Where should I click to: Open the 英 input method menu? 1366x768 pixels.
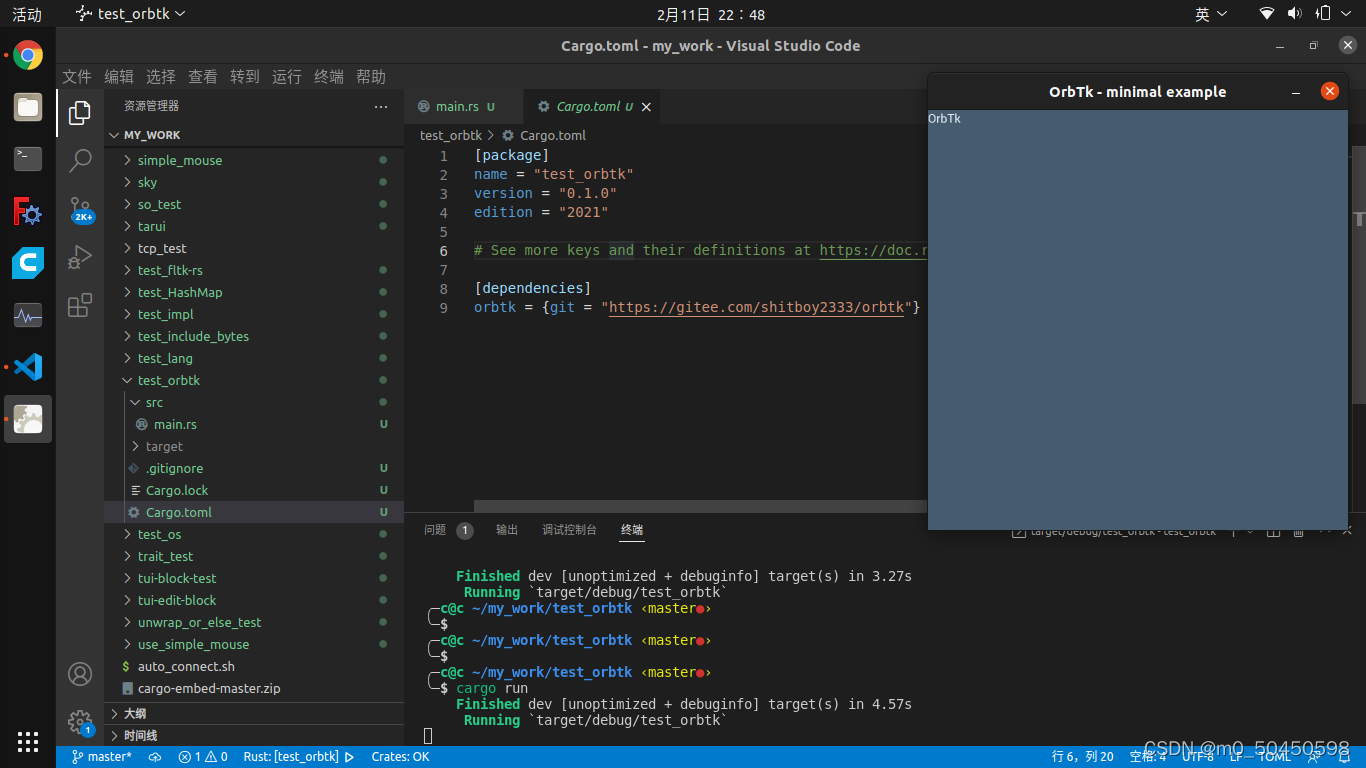(x=1210, y=15)
